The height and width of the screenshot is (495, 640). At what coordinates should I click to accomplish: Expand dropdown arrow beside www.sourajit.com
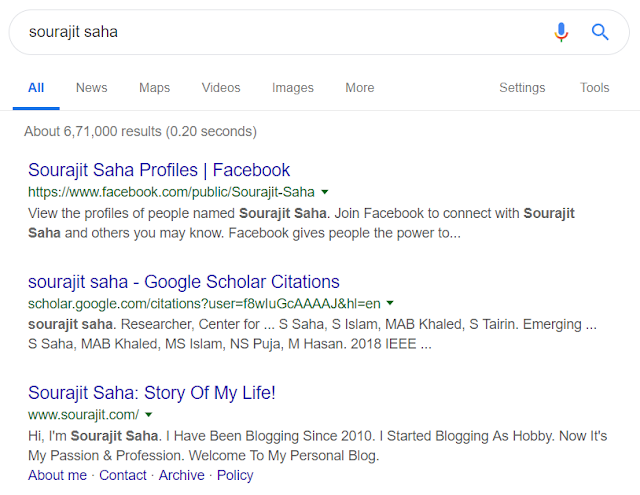(x=148, y=414)
